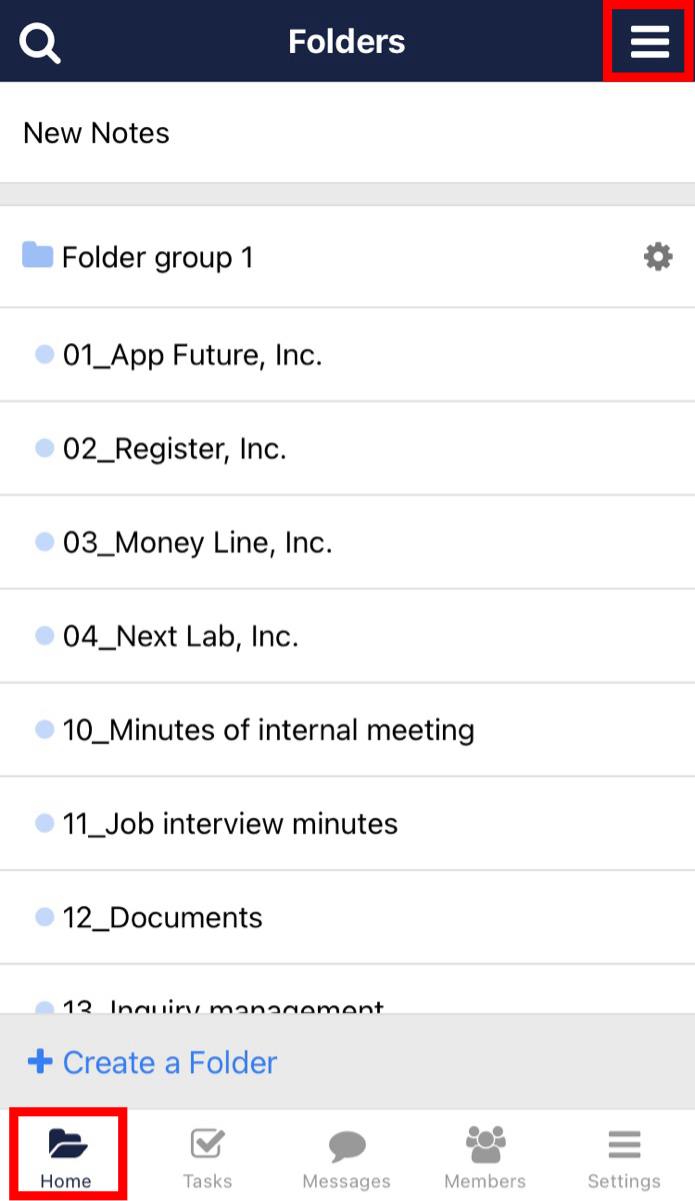Select 11_Job interview minutes folder

point(230,824)
